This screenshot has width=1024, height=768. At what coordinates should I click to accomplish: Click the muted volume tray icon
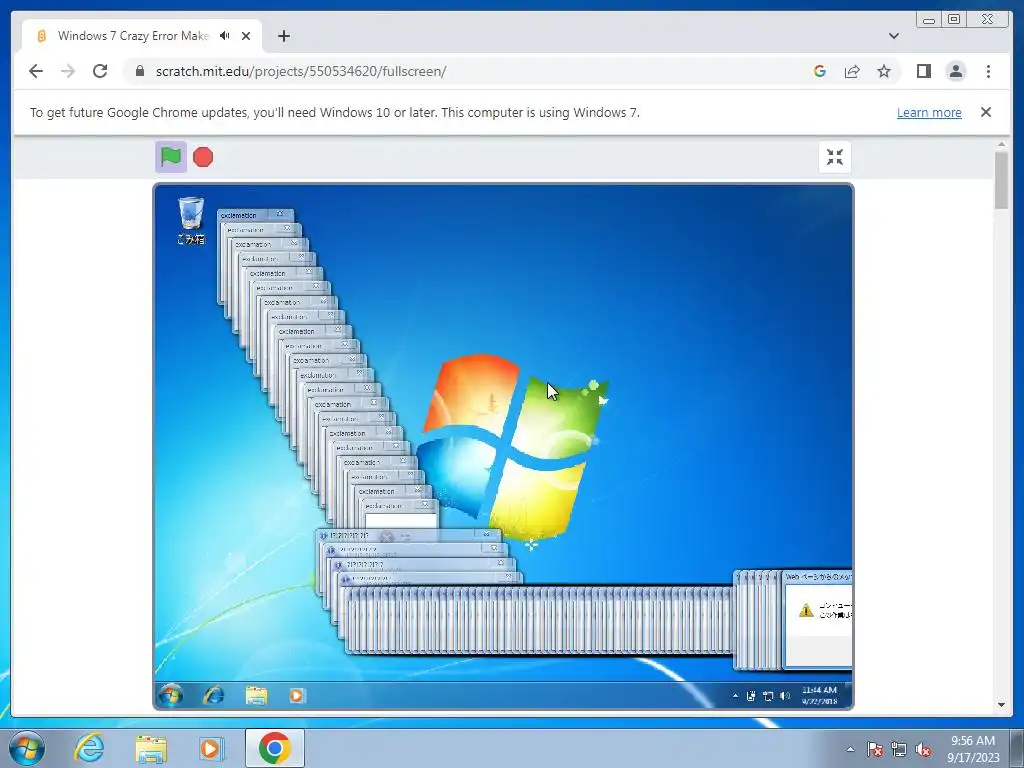click(x=923, y=750)
